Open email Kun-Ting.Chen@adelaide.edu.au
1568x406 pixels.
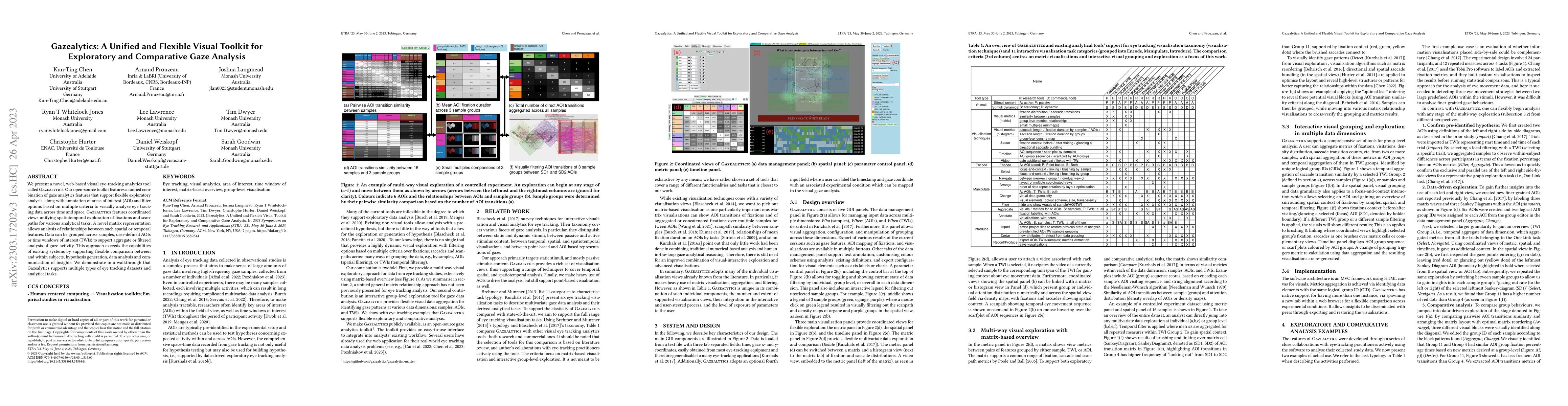coord(72,100)
